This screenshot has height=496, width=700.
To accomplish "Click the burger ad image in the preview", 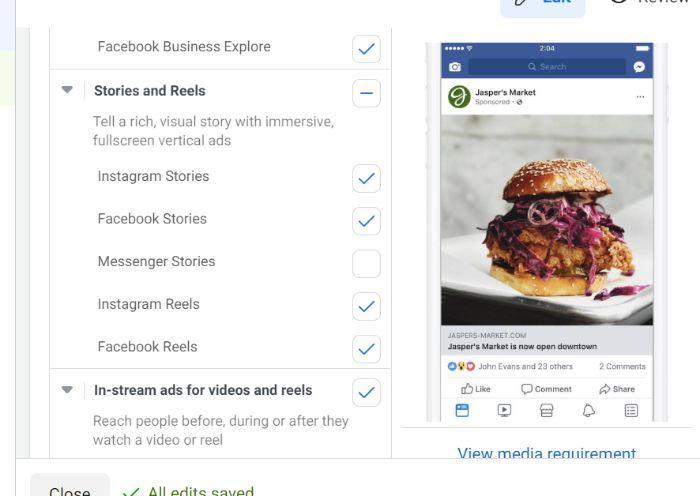I will [x=547, y=220].
